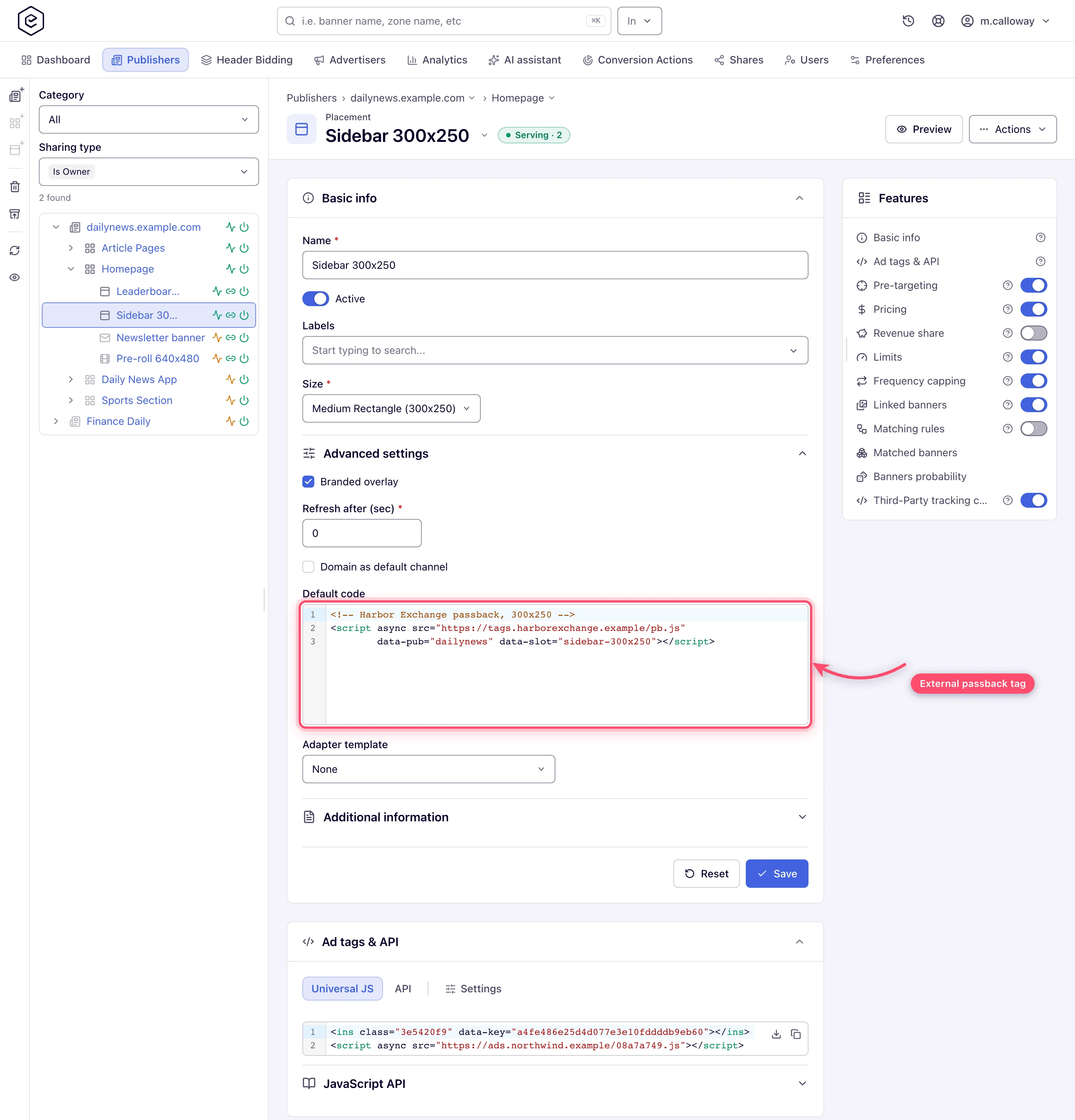Click link icon on Newsletter banner row
This screenshot has width=1075, height=1120.
click(x=231, y=338)
